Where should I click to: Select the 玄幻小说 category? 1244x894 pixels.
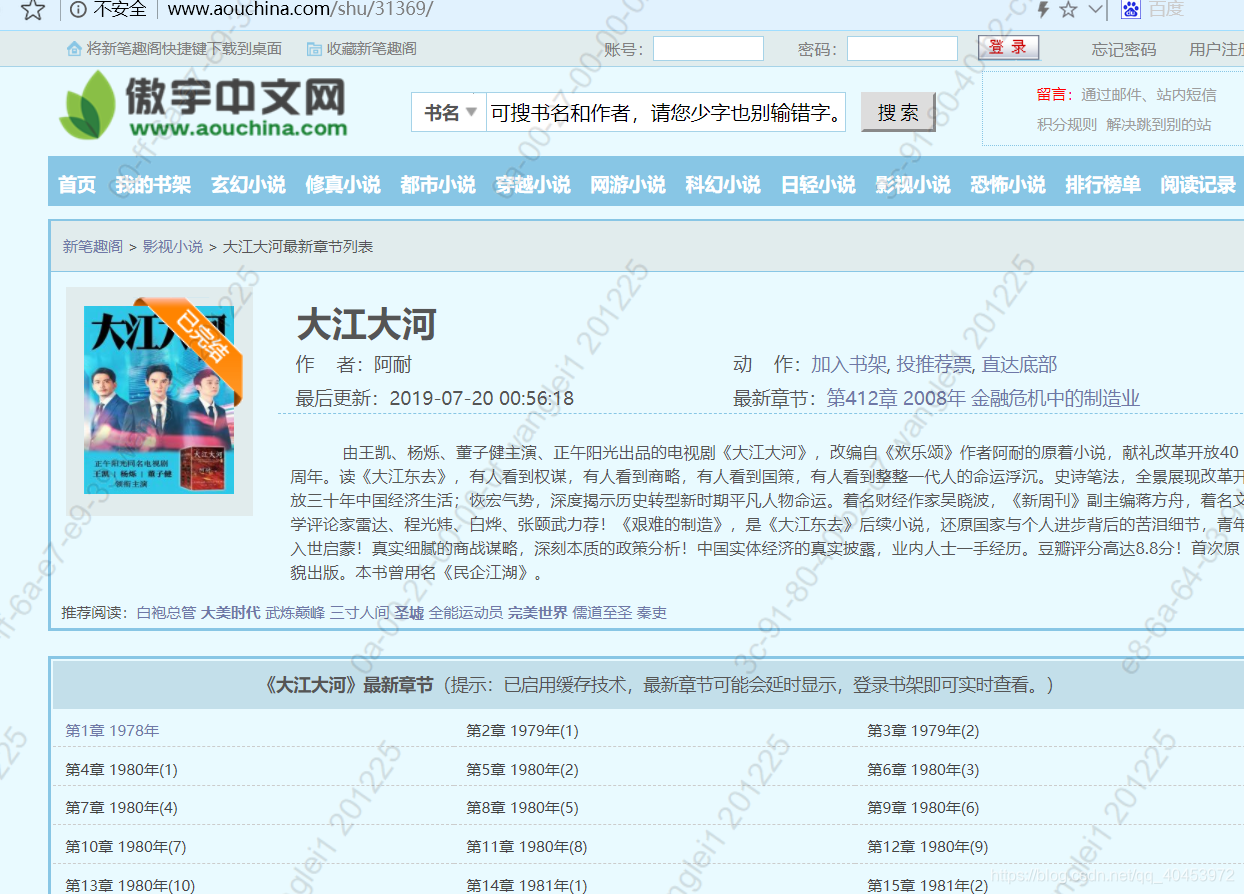pos(248,184)
